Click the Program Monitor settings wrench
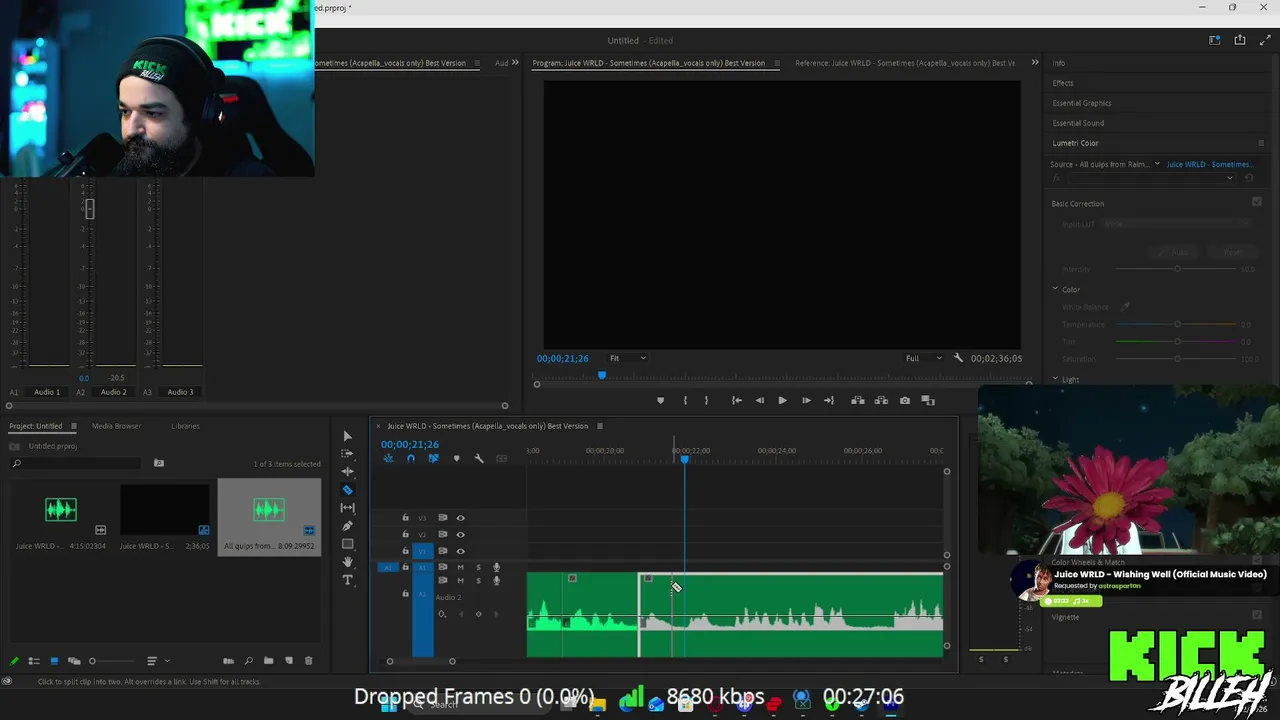This screenshot has width=1280, height=720. tap(958, 358)
